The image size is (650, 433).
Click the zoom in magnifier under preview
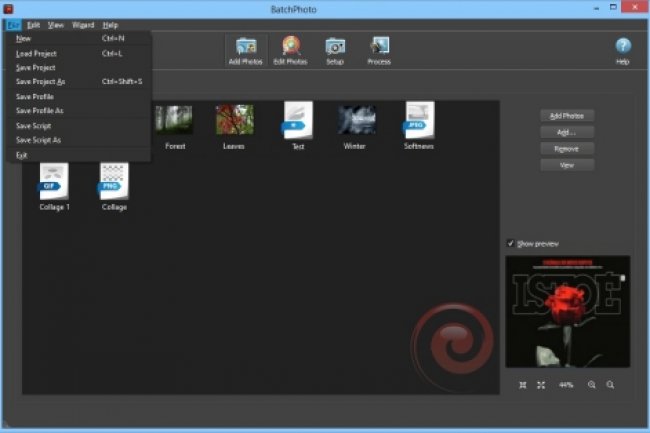591,385
